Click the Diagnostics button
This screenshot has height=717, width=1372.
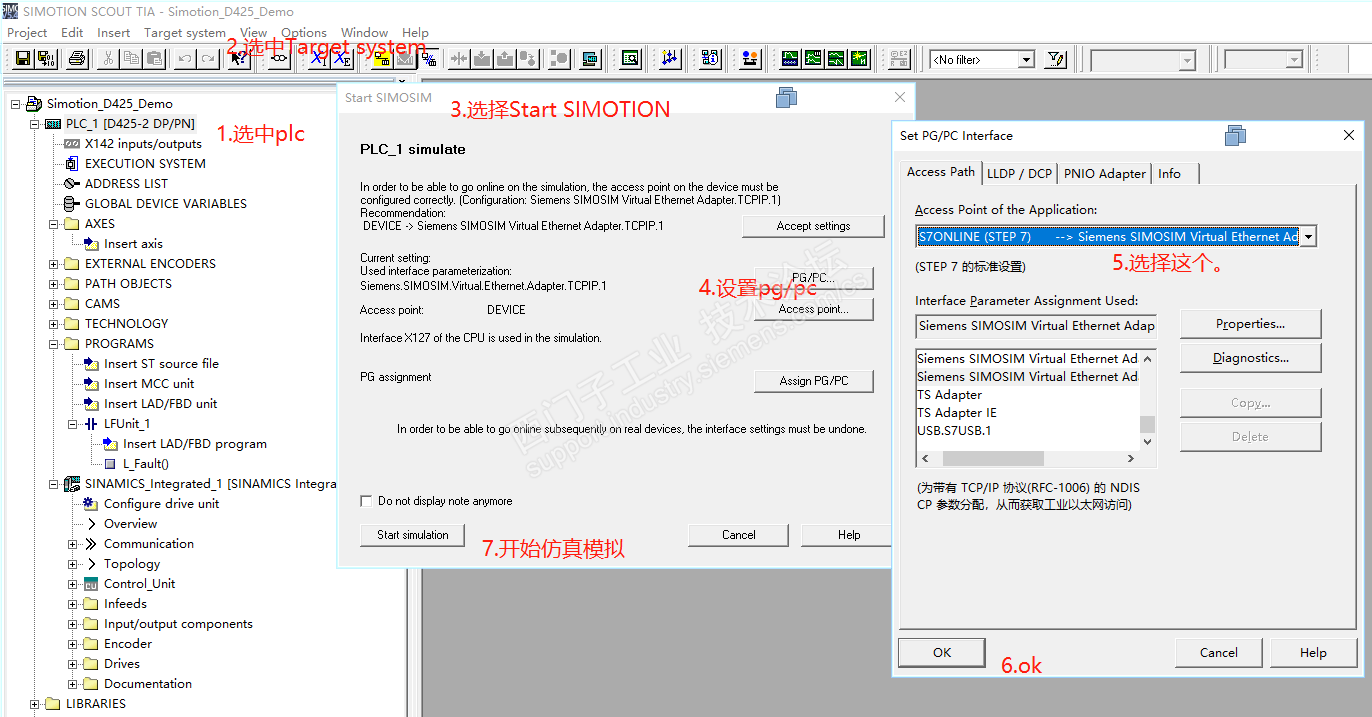(x=1250, y=358)
